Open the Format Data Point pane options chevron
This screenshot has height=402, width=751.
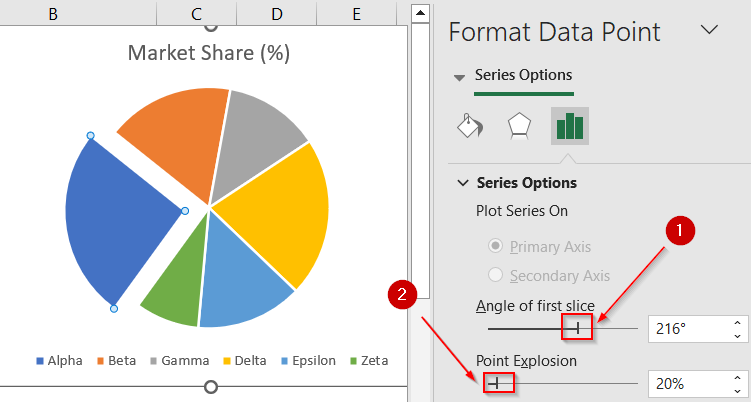pos(709,30)
